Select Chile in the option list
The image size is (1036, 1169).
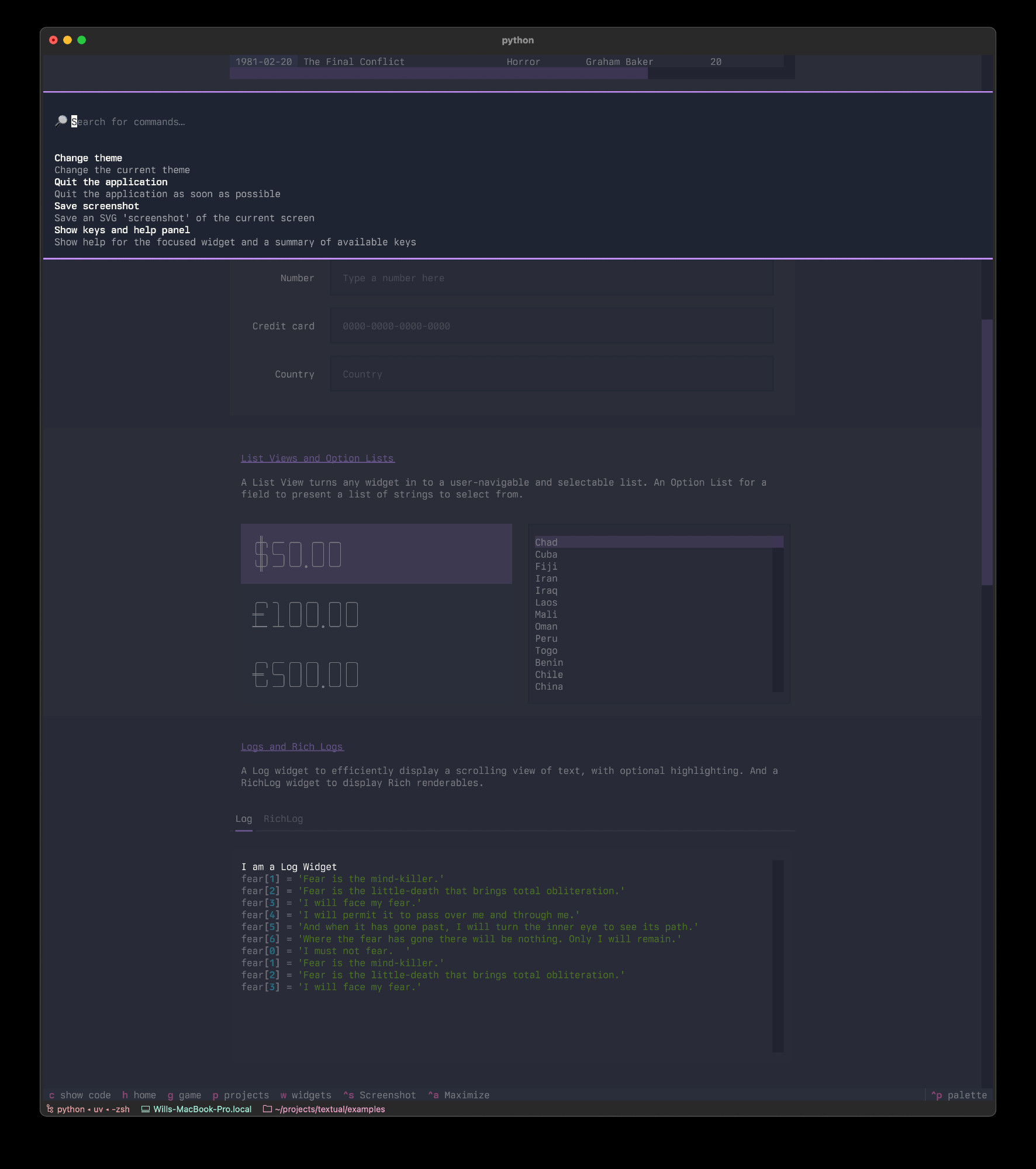654,675
